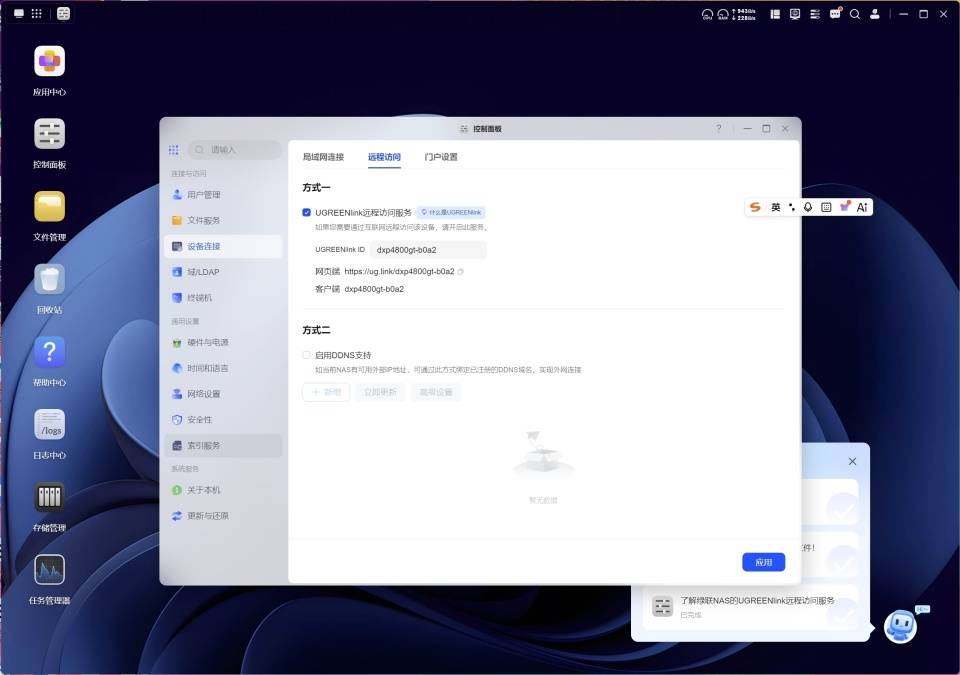Viewport: 960px width, 675px height.
Task: Click the Control Panel search input field
Action: 235,149
